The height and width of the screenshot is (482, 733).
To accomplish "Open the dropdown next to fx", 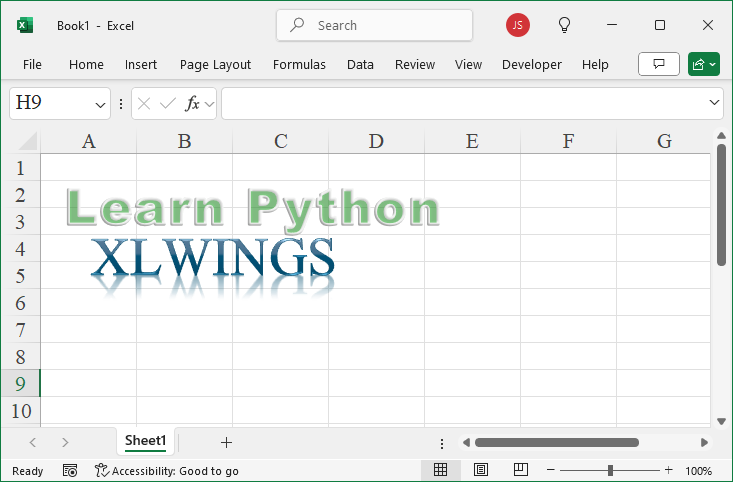I will 209,104.
